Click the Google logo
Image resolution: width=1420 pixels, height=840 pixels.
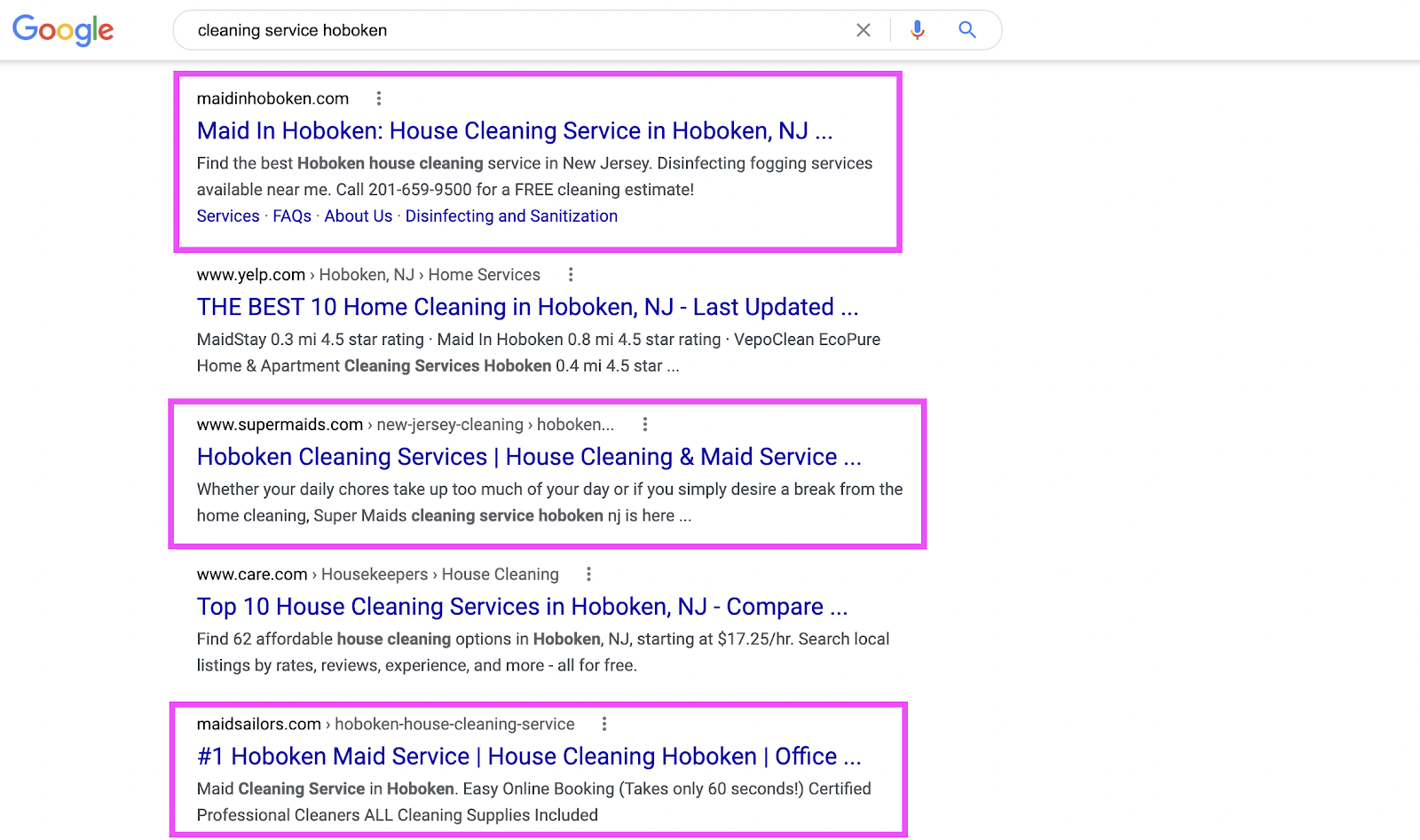click(x=63, y=30)
